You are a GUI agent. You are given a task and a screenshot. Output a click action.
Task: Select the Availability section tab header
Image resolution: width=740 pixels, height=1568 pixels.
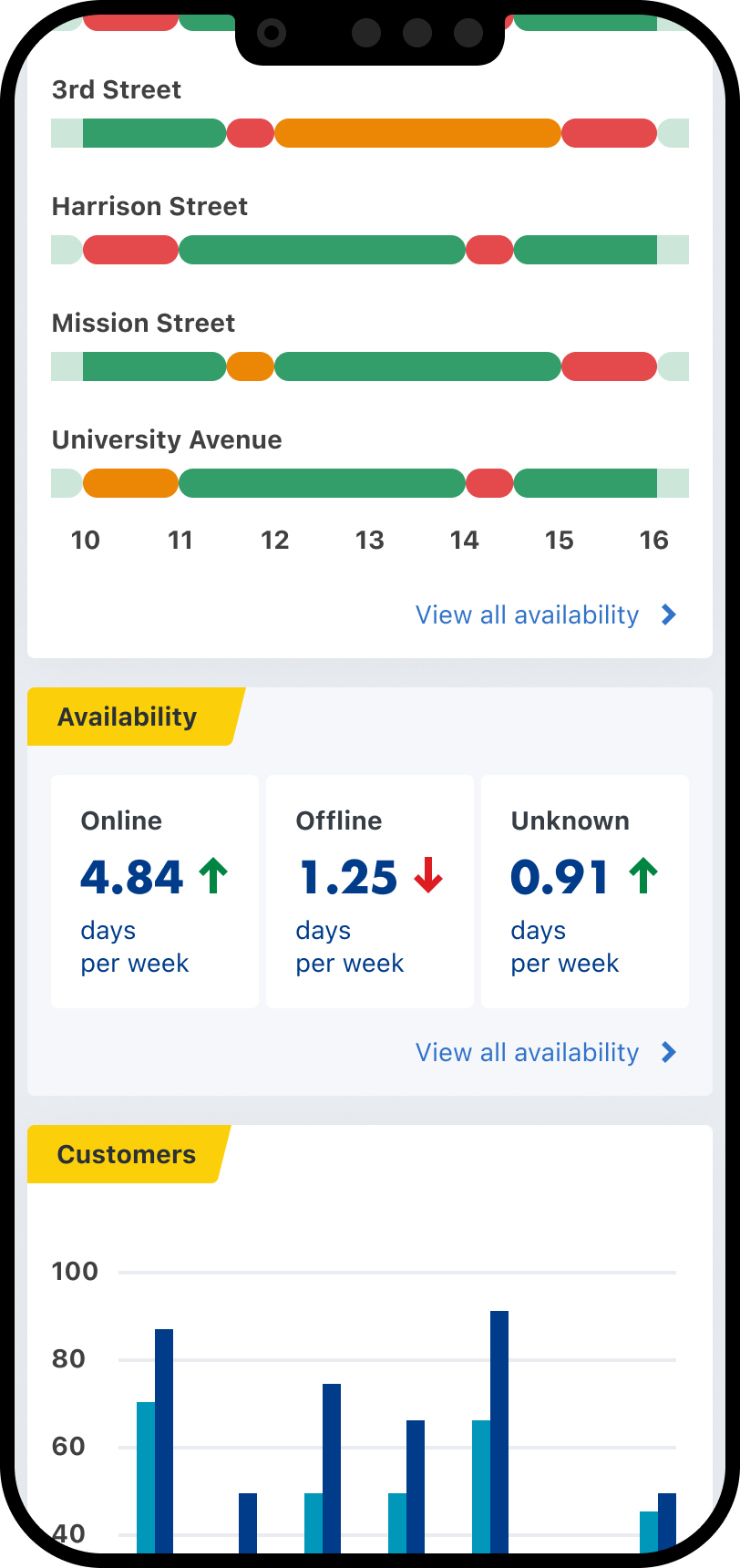point(128,717)
